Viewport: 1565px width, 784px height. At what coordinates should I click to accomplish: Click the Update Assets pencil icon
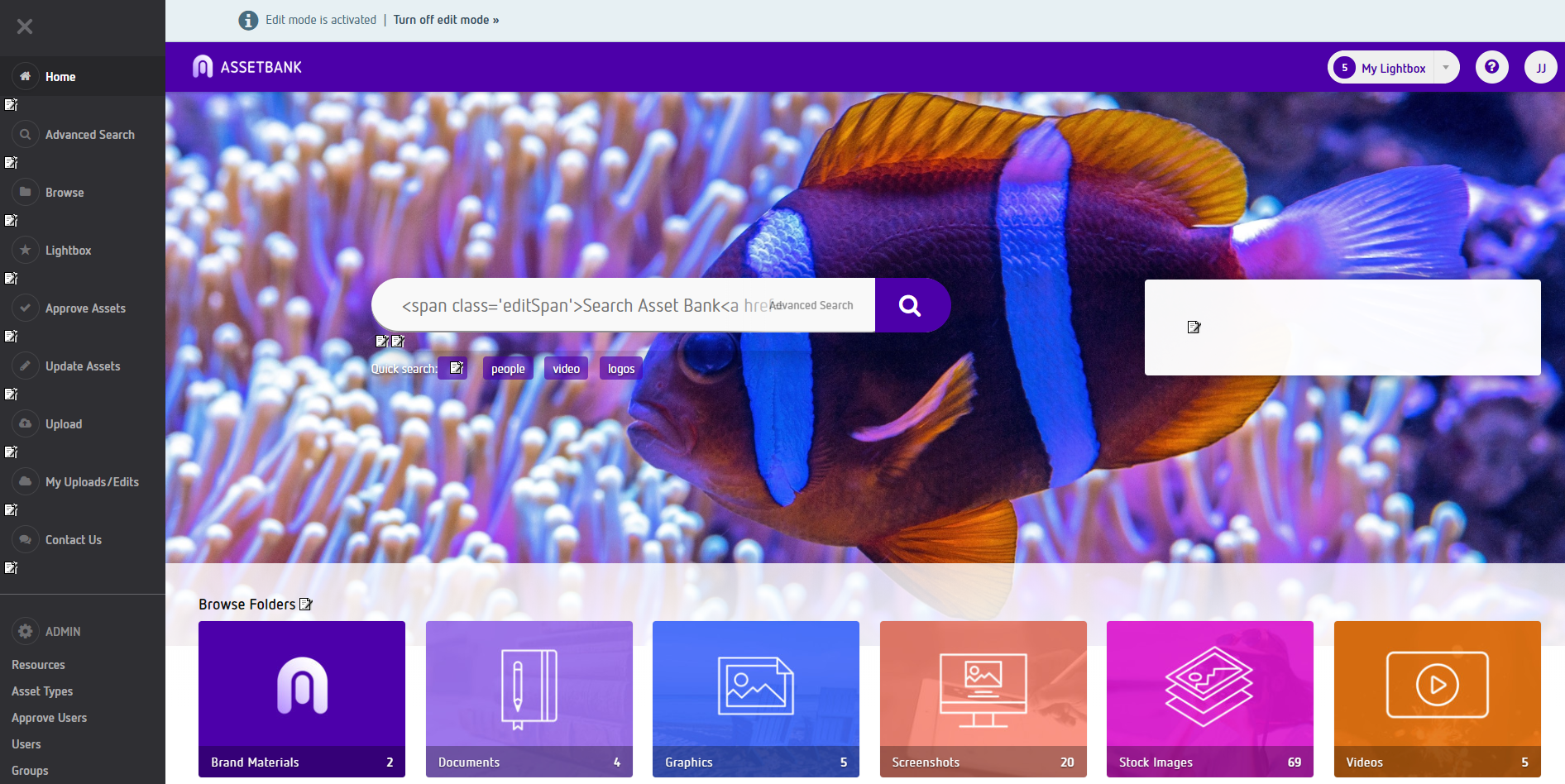26,366
